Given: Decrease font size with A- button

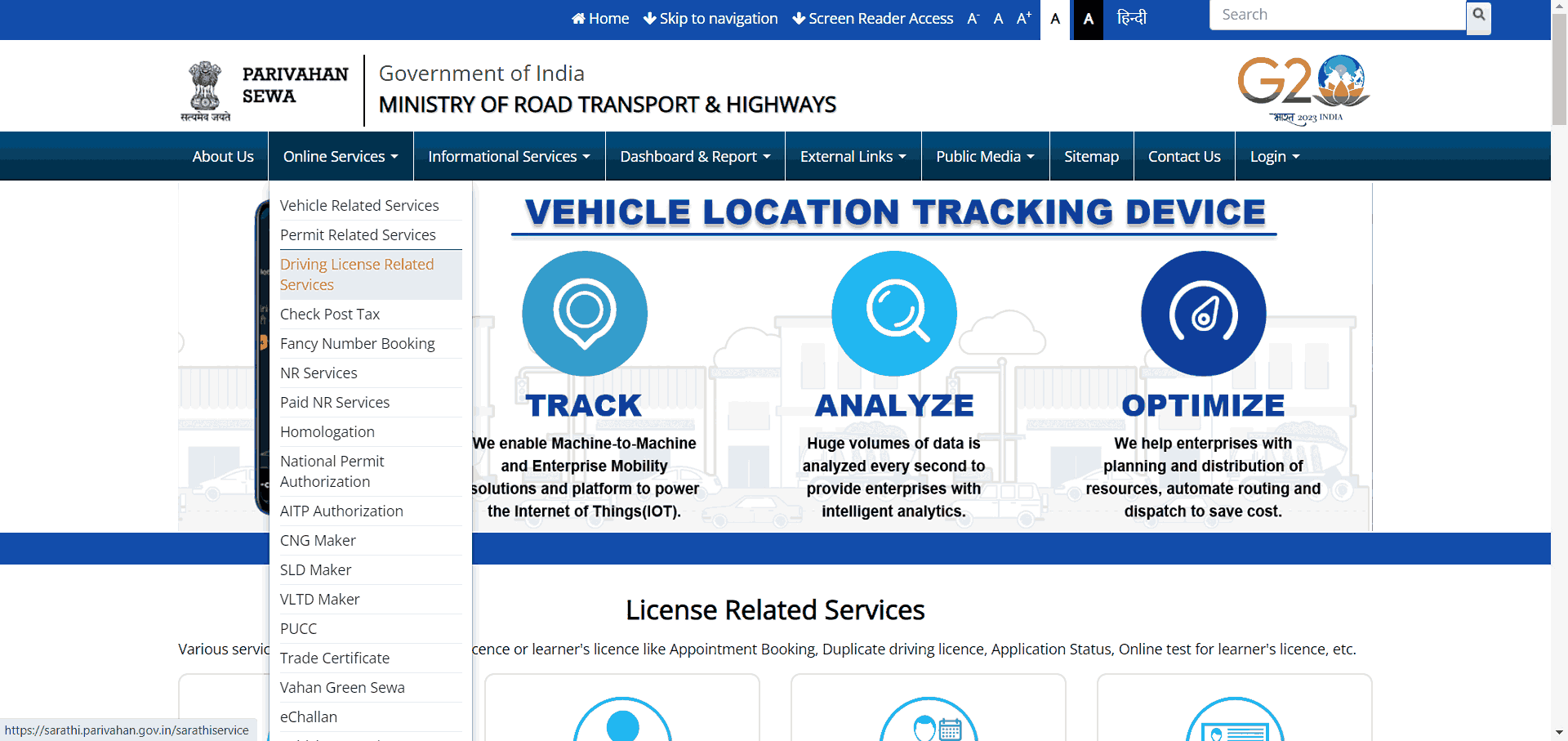Looking at the screenshot, I should pyautogui.click(x=973, y=18).
